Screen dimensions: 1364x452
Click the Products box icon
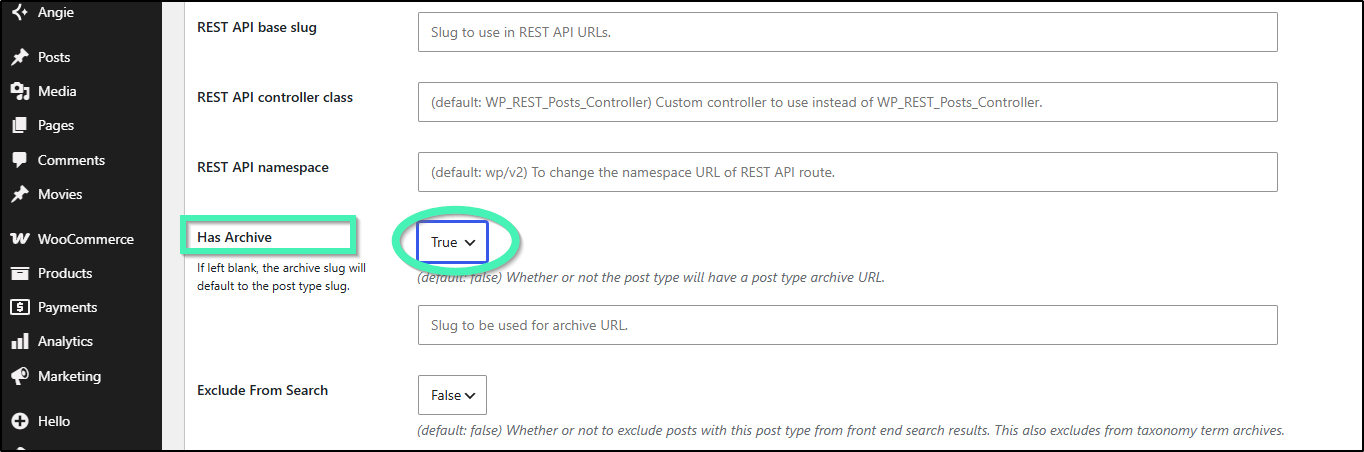point(19,273)
